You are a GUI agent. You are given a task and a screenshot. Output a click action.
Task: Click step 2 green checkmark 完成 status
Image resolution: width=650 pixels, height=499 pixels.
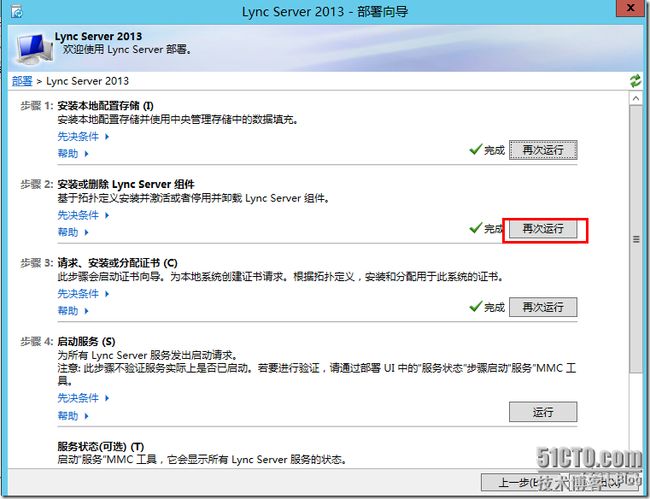click(486, 228)
